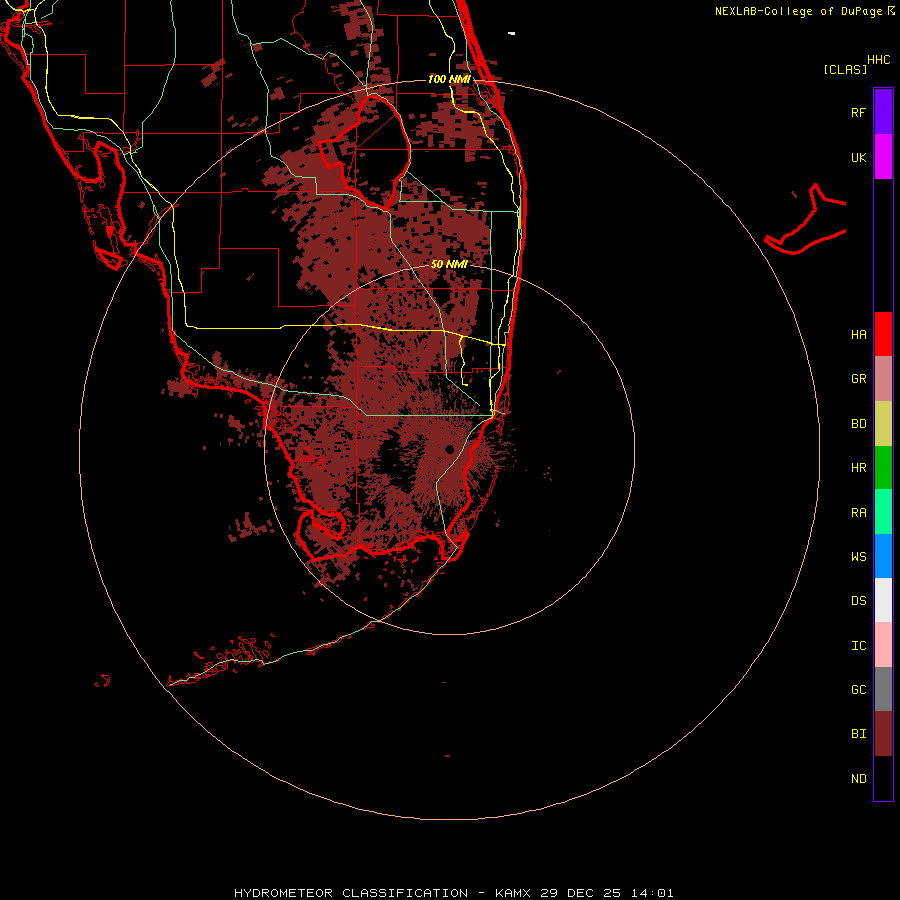
Task: Click the HA legend label
Action: 858,334
